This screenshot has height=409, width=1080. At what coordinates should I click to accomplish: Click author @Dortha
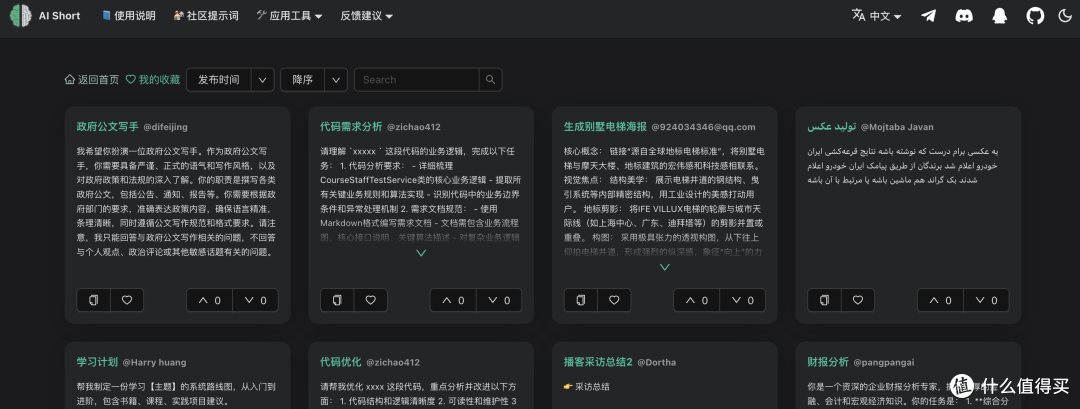[x=656, y=362]
